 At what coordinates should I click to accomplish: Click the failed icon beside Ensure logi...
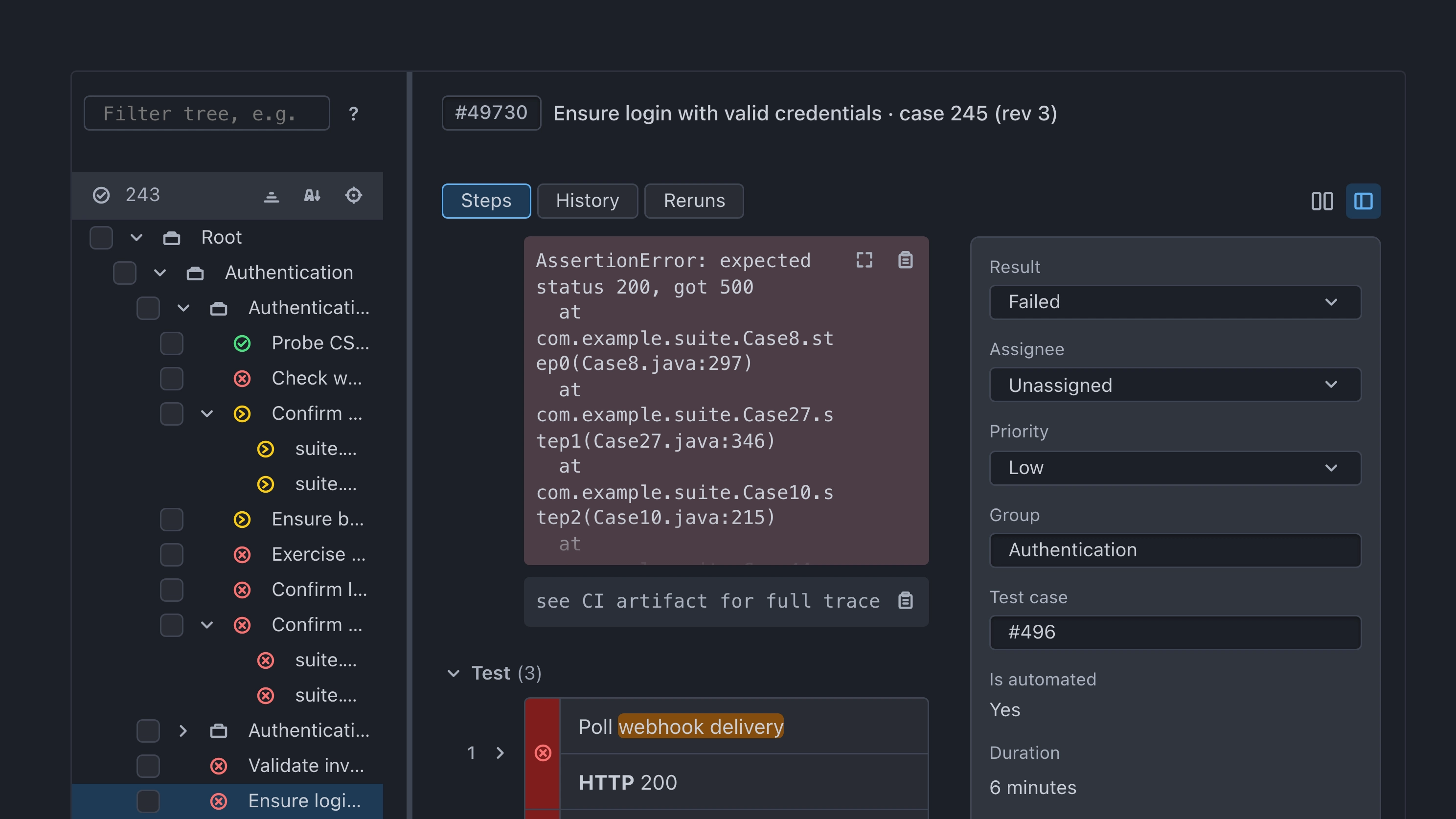point(219,801)
